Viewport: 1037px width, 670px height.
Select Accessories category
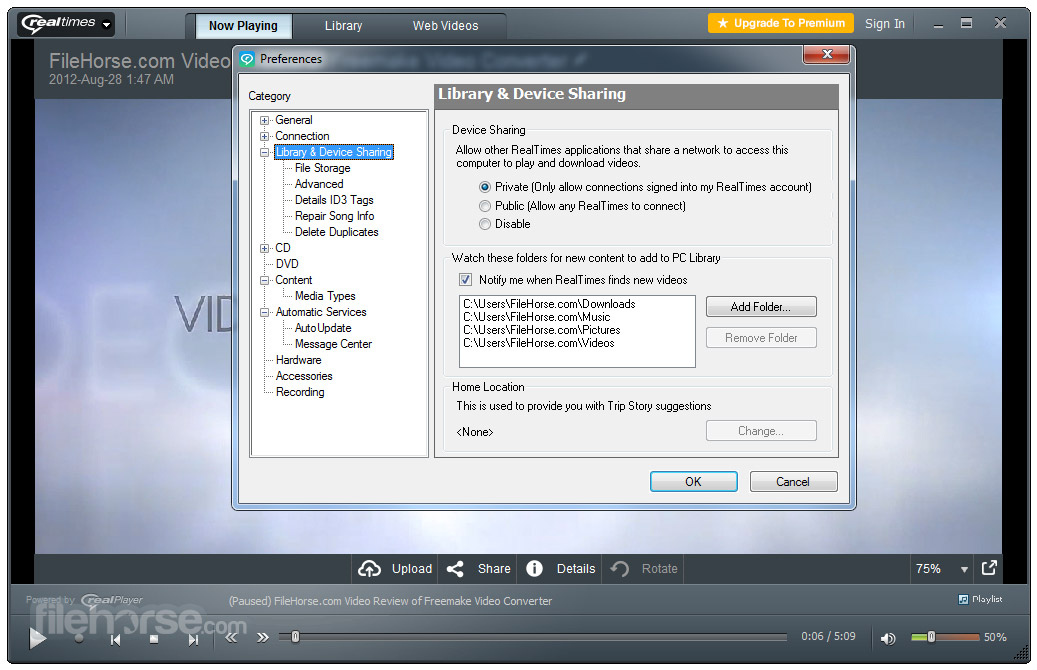304,376
